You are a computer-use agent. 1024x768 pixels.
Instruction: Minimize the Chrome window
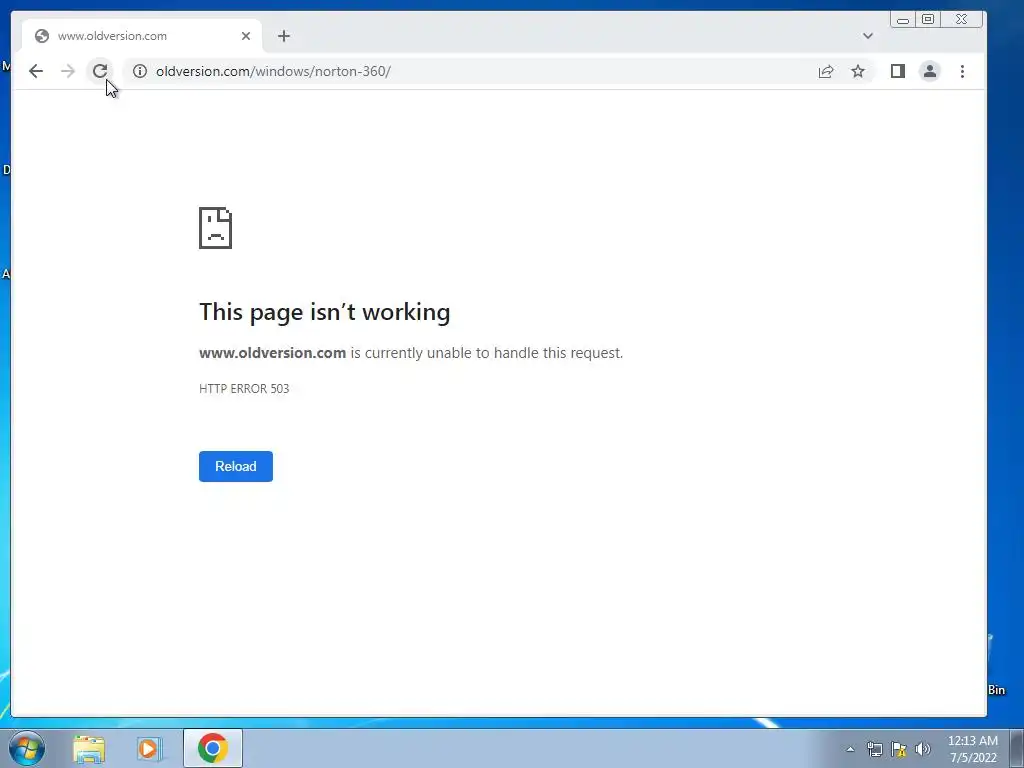pos(903,20)
